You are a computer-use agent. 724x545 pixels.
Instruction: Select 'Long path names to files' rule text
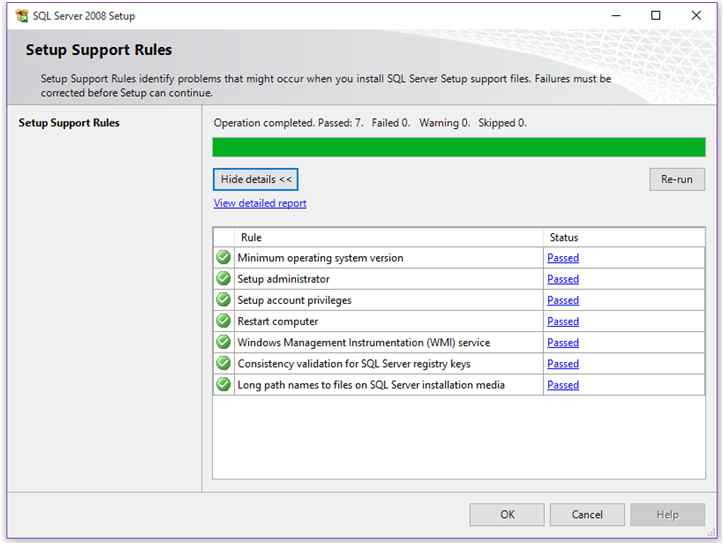(x=371, y=385)
